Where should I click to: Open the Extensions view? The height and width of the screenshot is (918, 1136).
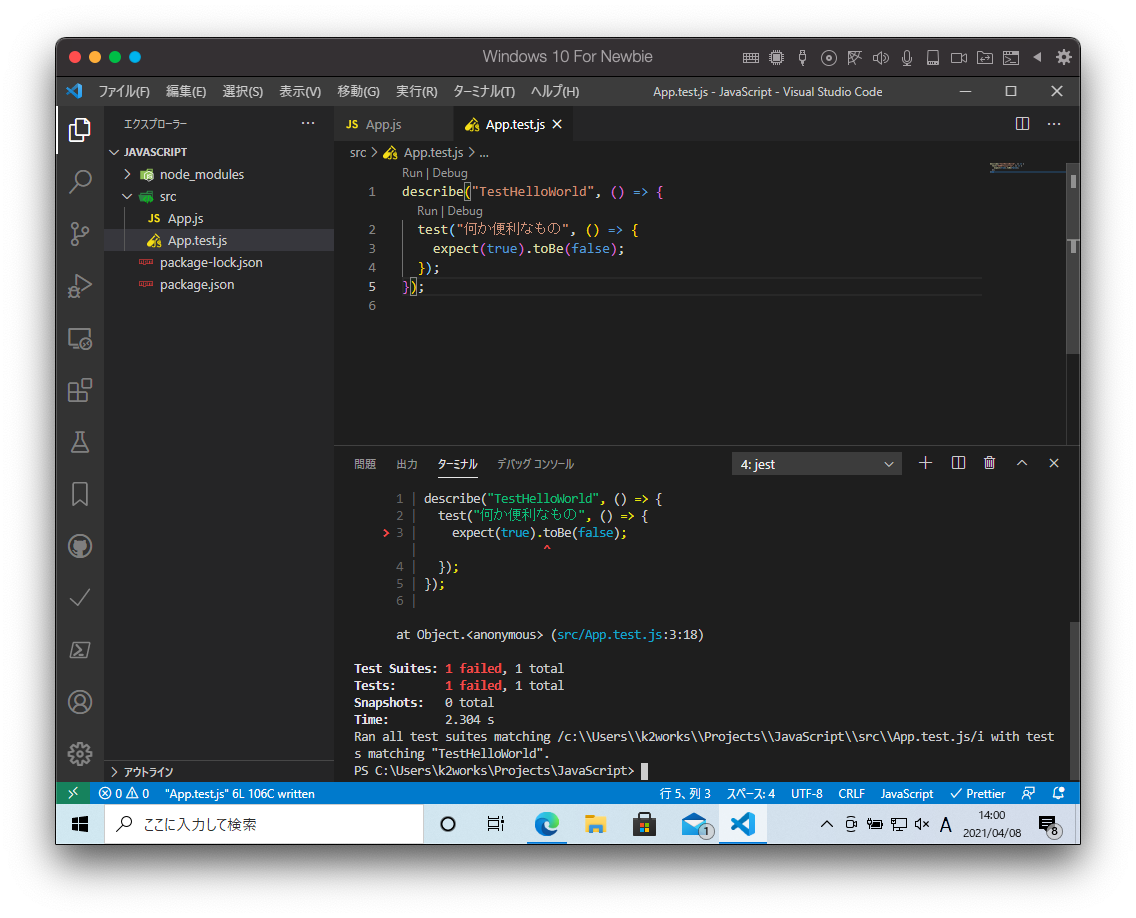(x=80, y=390)
